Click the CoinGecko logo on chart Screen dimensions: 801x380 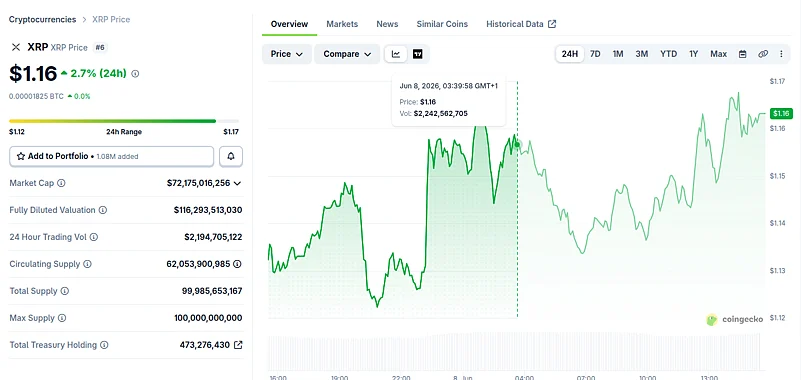coord(735,320)
